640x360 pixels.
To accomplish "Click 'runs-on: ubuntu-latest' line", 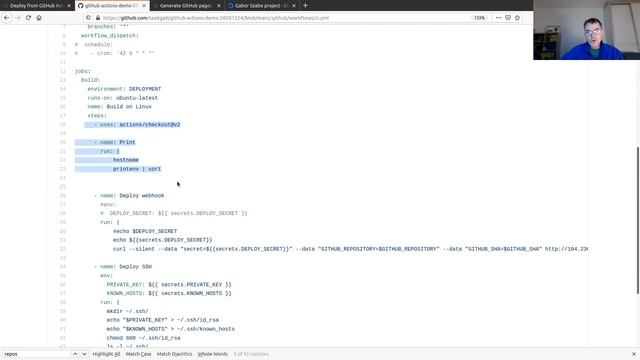I will click(122, 98).
